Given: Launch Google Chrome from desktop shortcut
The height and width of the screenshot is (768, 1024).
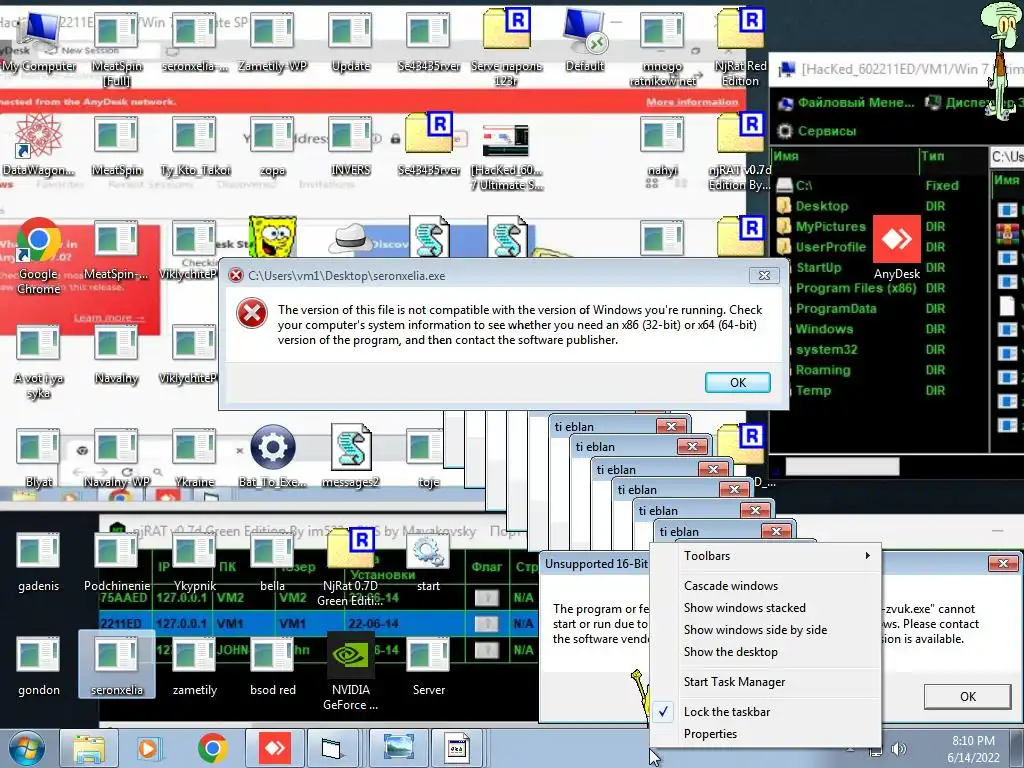Looking at the screenshot, I should point(39,256).
